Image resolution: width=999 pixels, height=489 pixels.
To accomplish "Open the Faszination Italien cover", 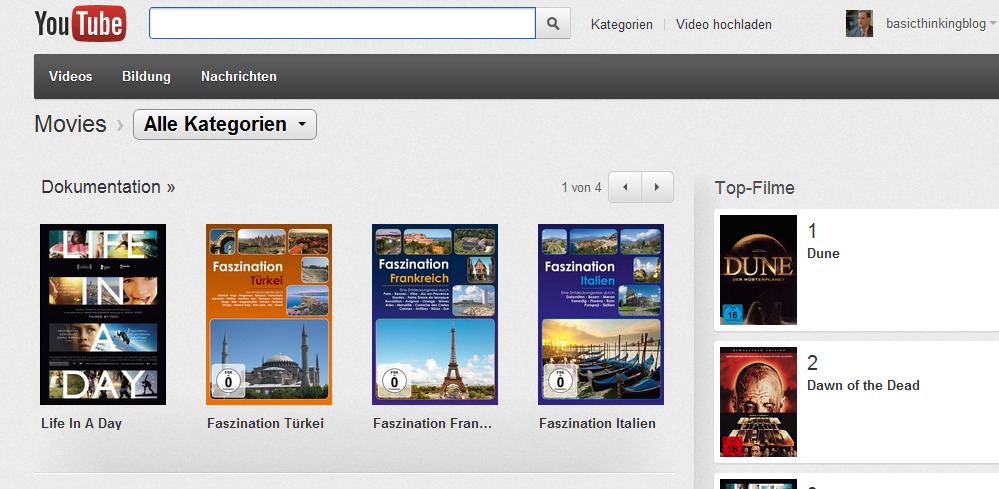I will click(x=601, y=315).
